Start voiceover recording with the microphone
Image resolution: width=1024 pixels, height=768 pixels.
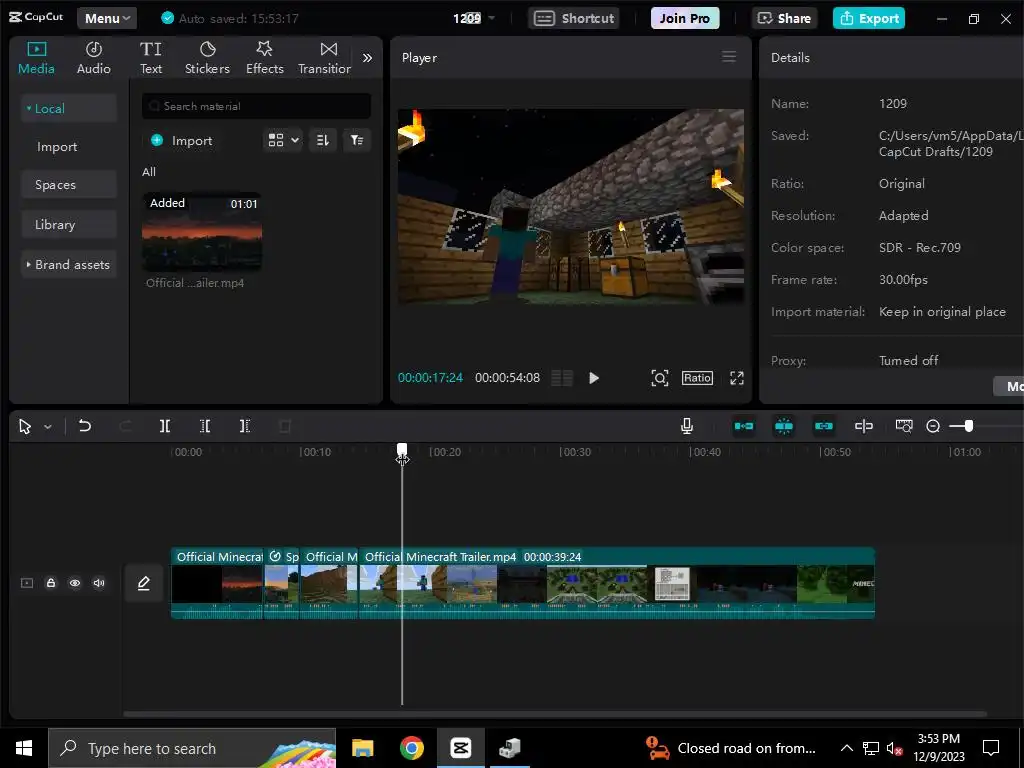[686, 426]
